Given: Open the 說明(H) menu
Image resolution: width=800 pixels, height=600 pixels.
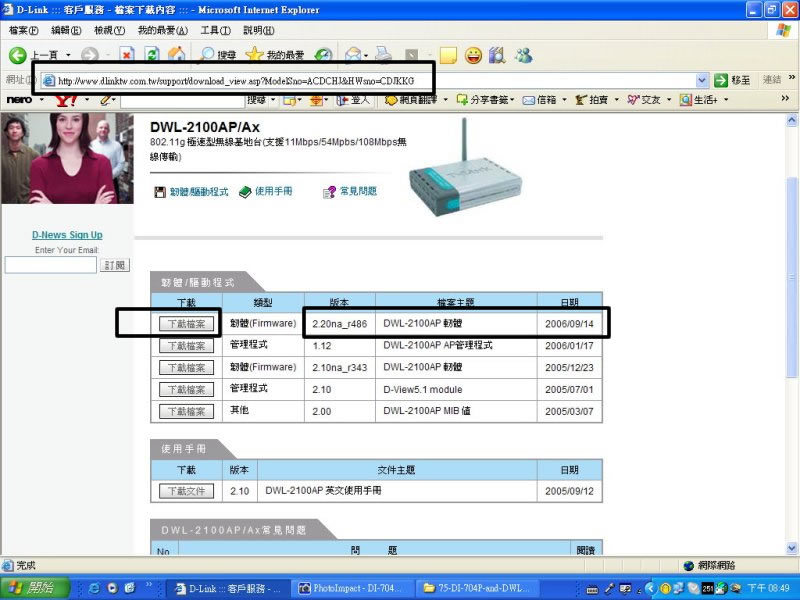Looking at the screenshot, I should (258, 31).
